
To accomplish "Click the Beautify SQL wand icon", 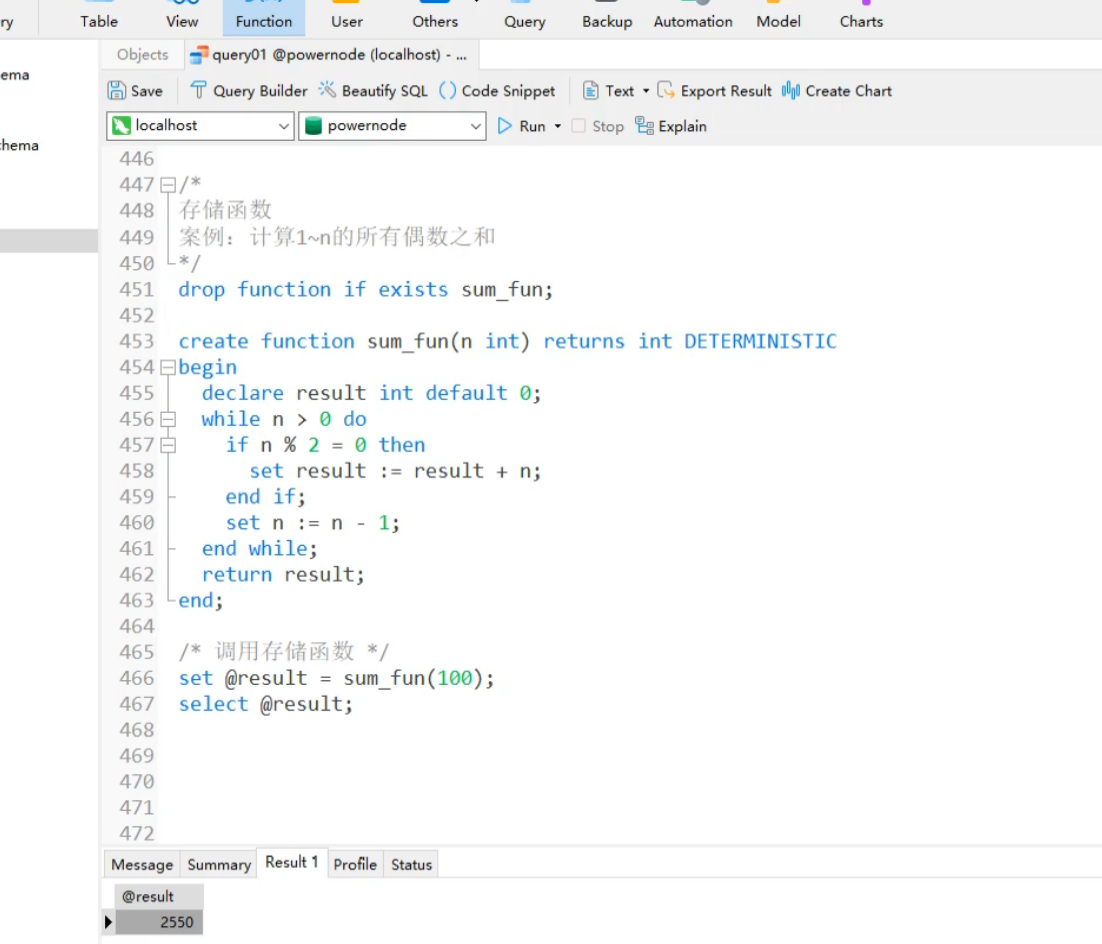I will (x=327, y=90).
